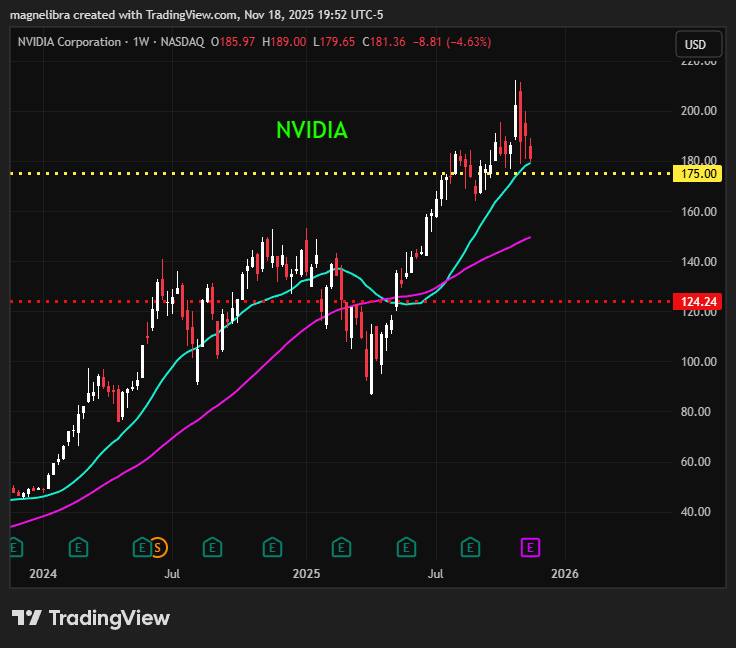This screenshot has height=648, width=736.
Task: Click the high value H189.00
Action: click(284, 42)
